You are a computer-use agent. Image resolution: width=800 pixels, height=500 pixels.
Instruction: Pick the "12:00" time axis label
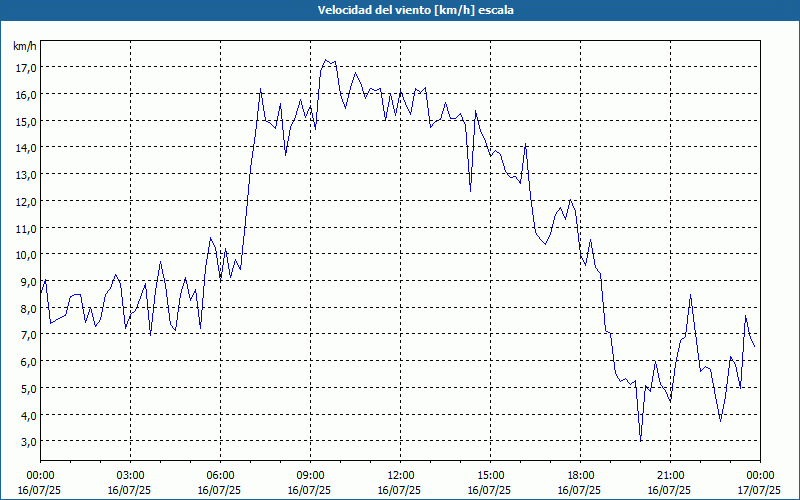point(400,475)
